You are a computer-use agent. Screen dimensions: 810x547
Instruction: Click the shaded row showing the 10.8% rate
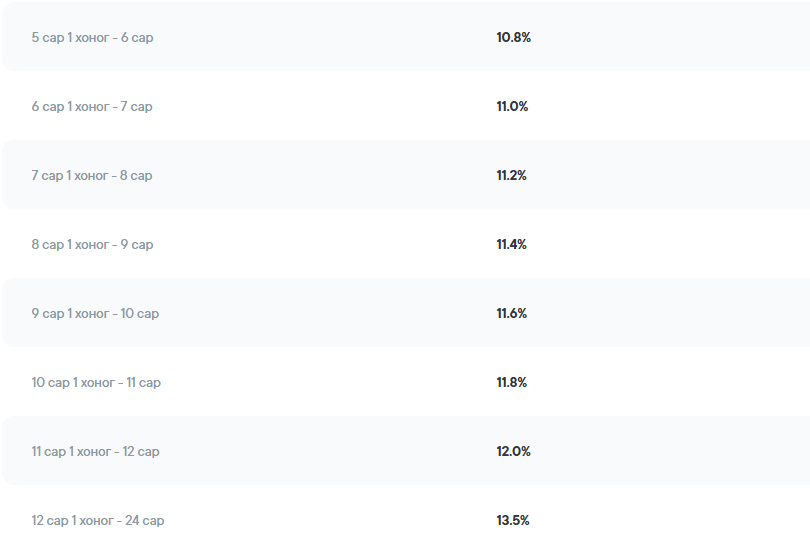(300, 38)
